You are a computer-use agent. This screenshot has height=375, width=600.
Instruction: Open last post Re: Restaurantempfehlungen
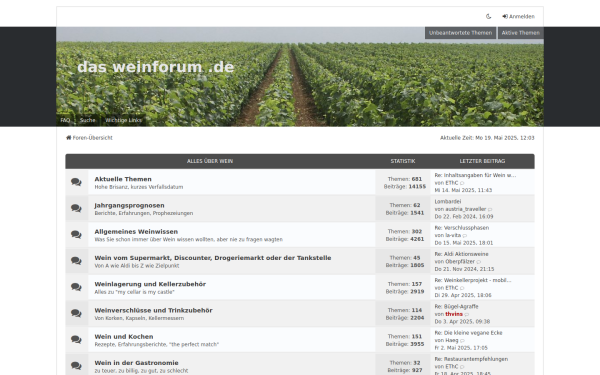[x=471, y=359]
